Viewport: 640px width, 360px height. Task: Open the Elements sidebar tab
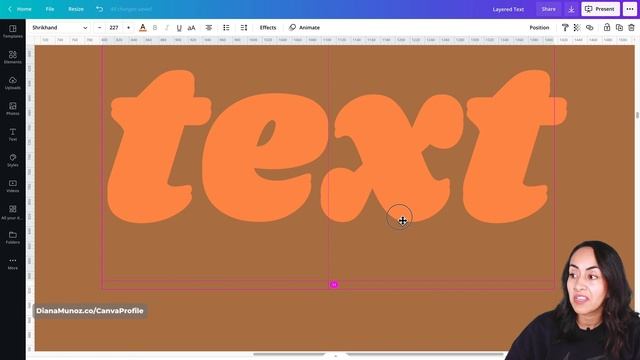click(x=13, y=57)
